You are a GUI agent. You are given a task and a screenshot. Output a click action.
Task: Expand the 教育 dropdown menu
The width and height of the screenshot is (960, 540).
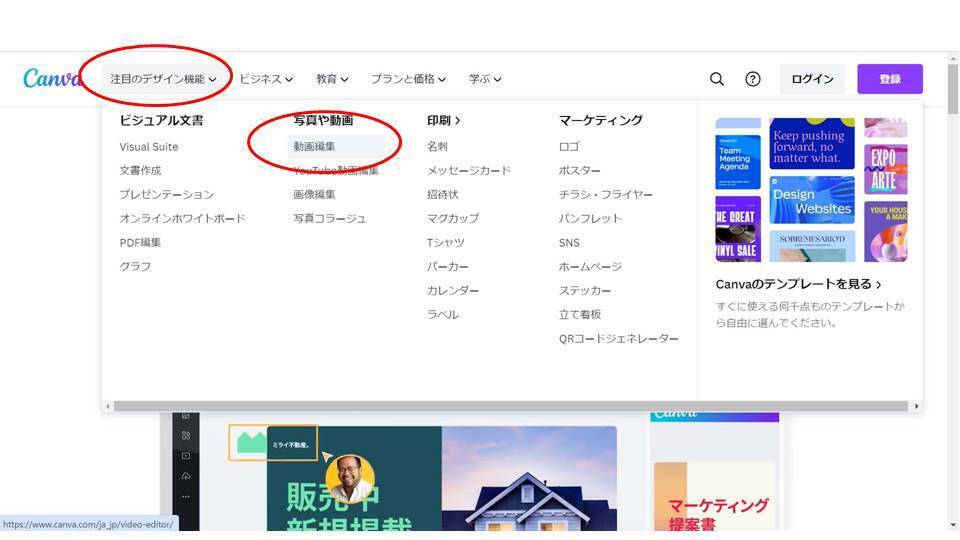[x=332, y=79]
